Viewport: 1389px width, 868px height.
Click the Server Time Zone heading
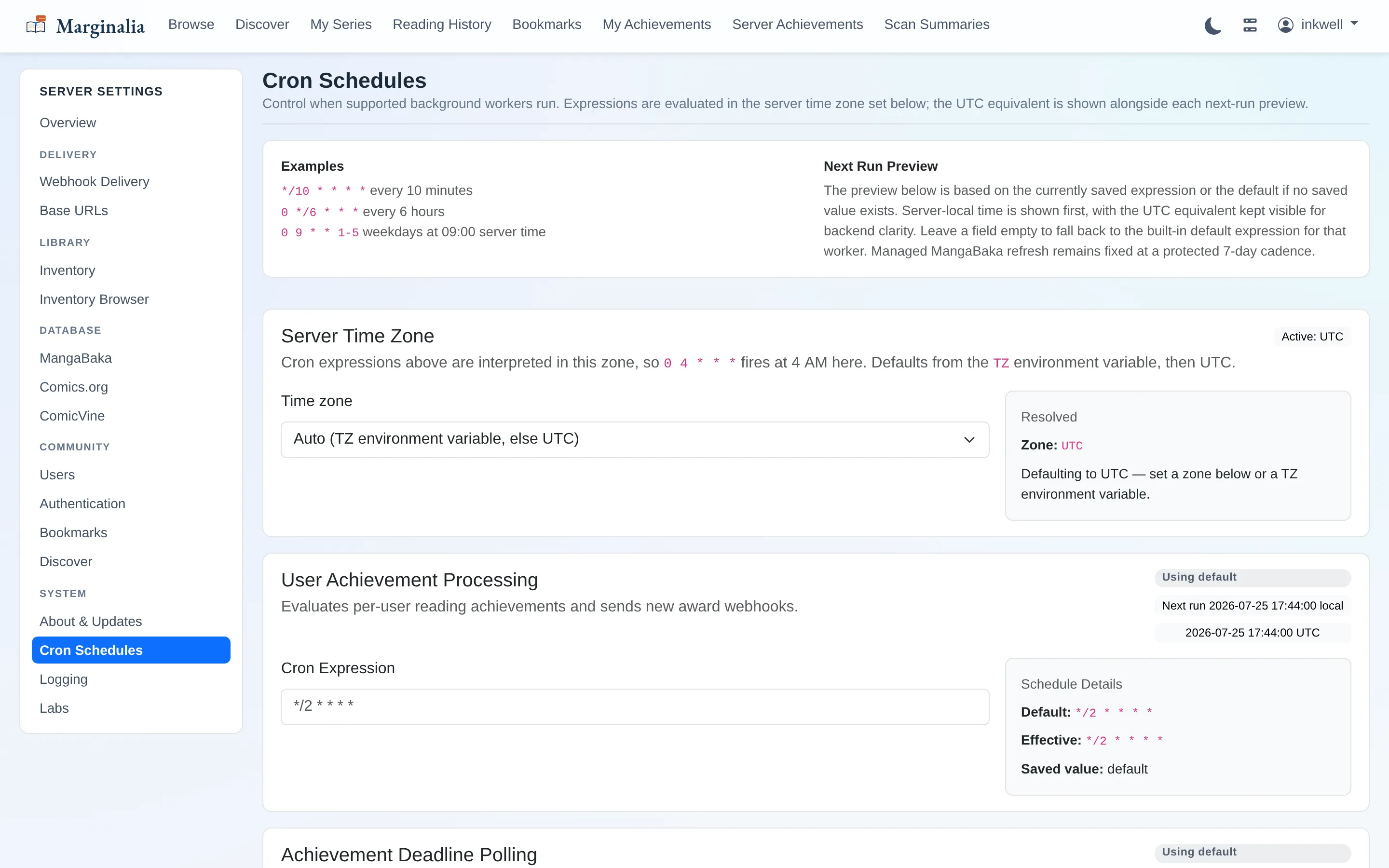point(357,336)
